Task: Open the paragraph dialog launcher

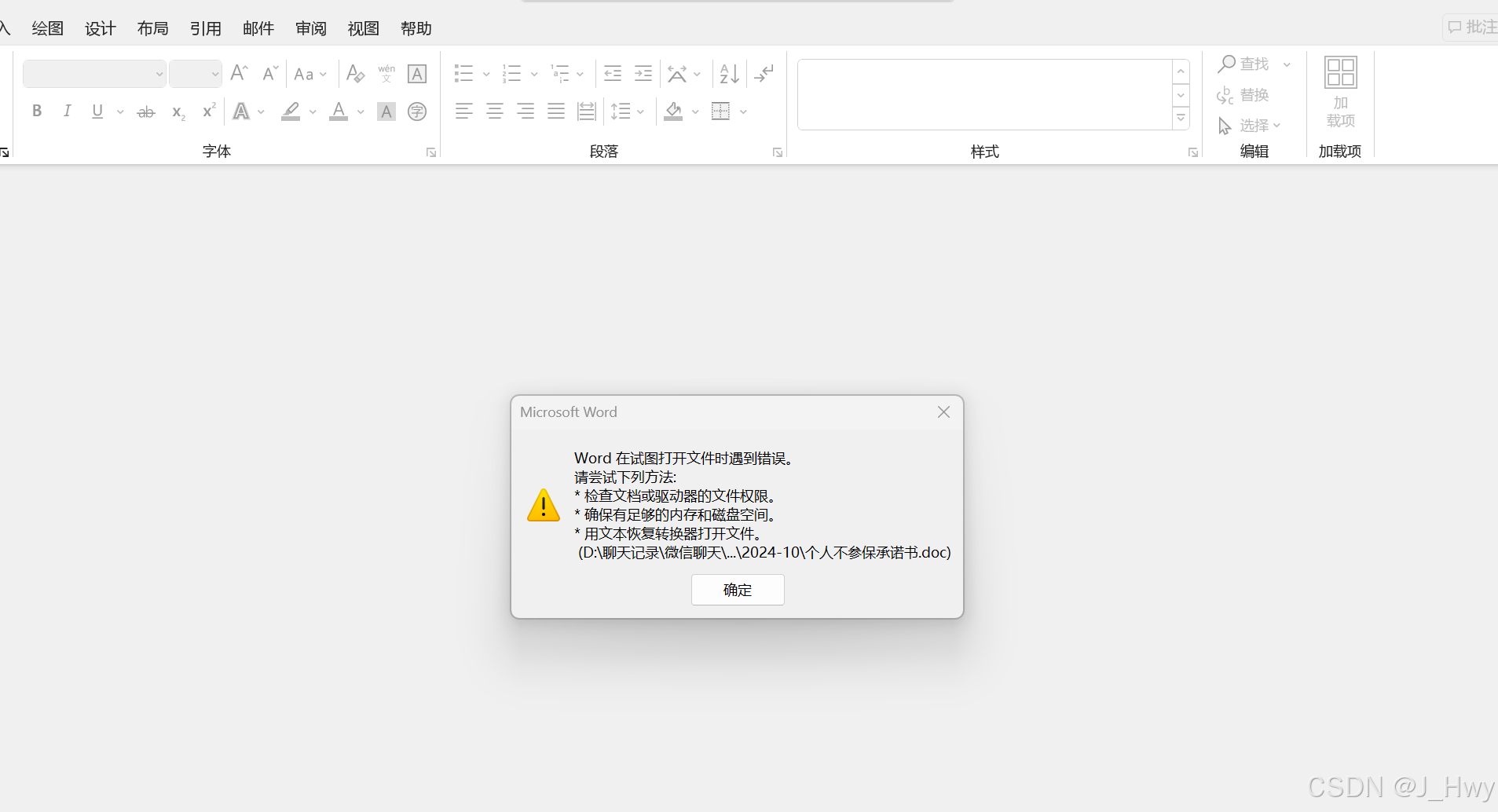Action: (x=778, y=152)
